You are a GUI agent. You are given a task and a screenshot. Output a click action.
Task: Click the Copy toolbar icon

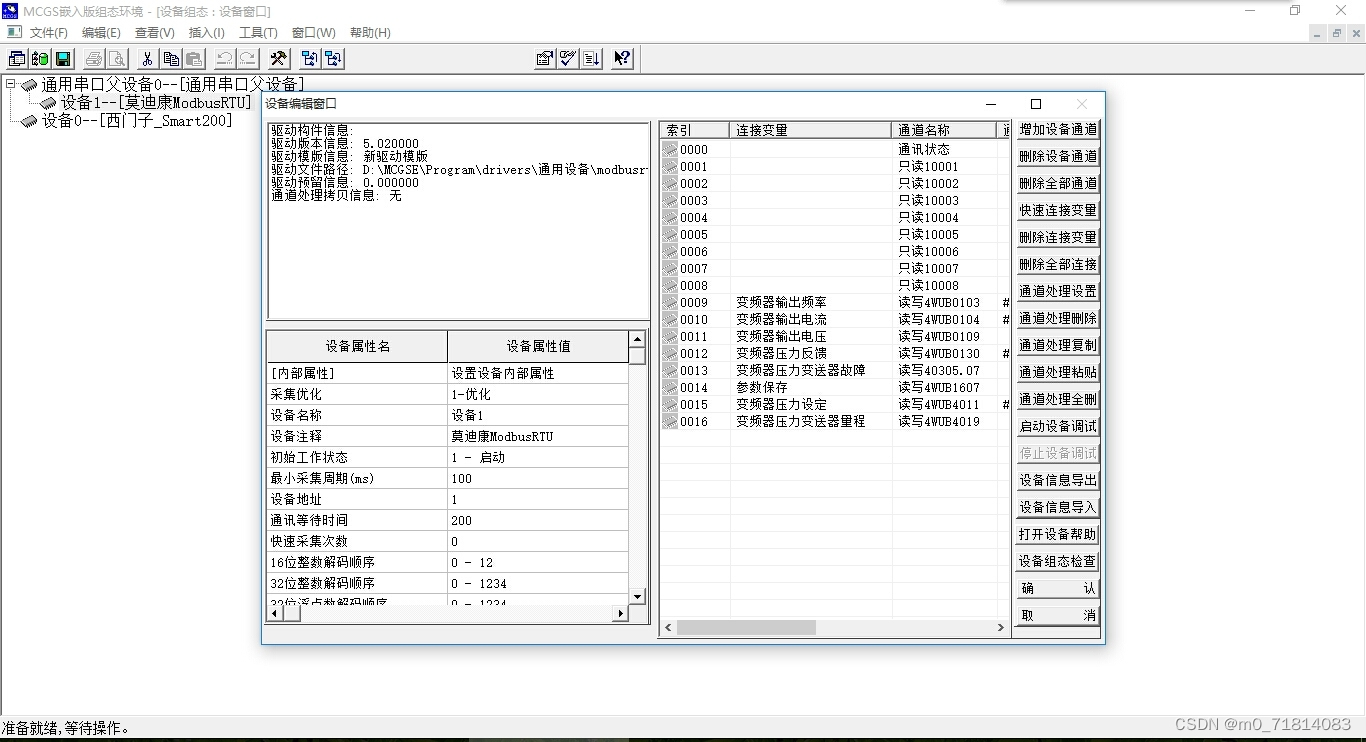(x=171, y=59)
